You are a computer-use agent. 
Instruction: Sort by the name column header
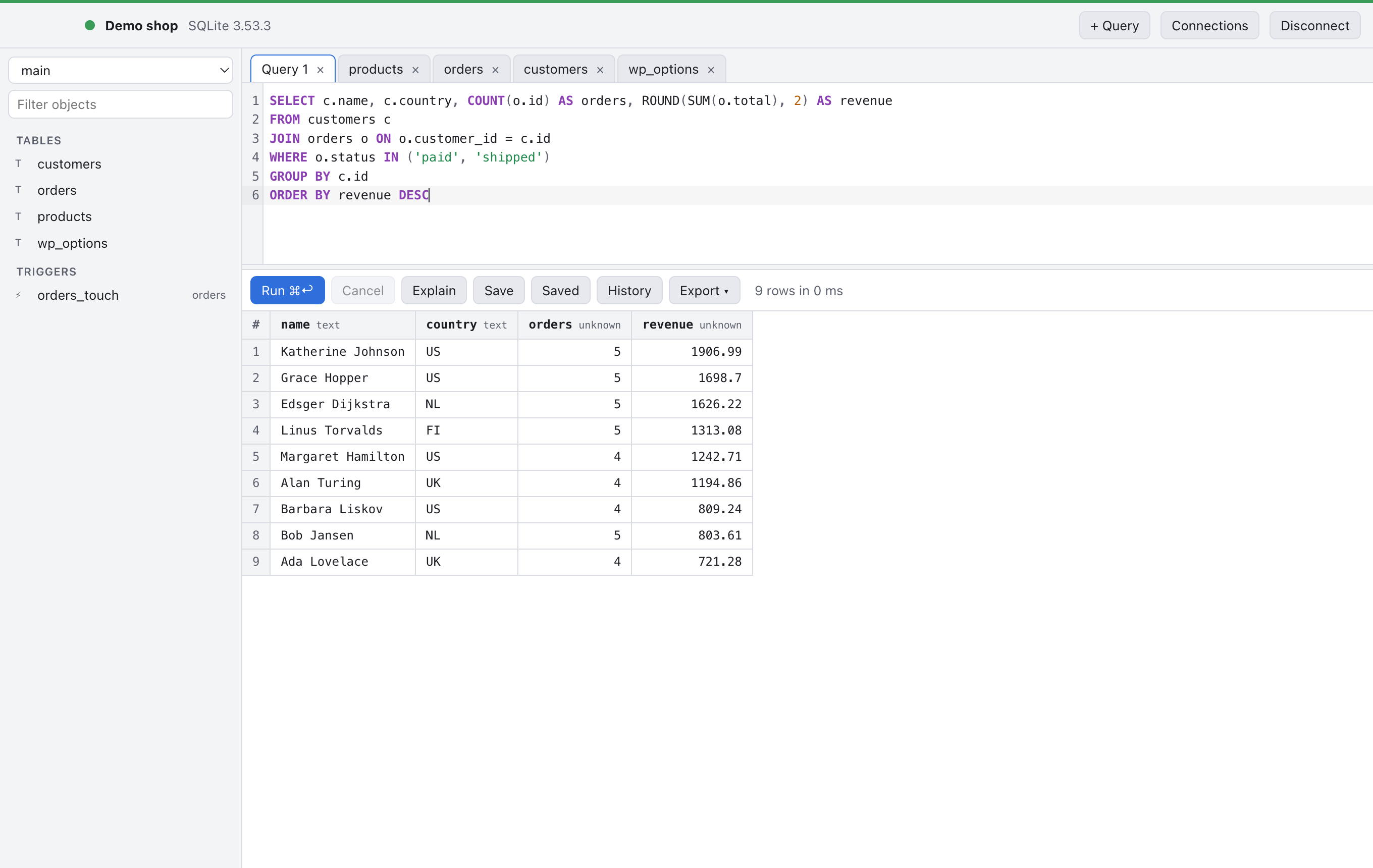(343, 325)
